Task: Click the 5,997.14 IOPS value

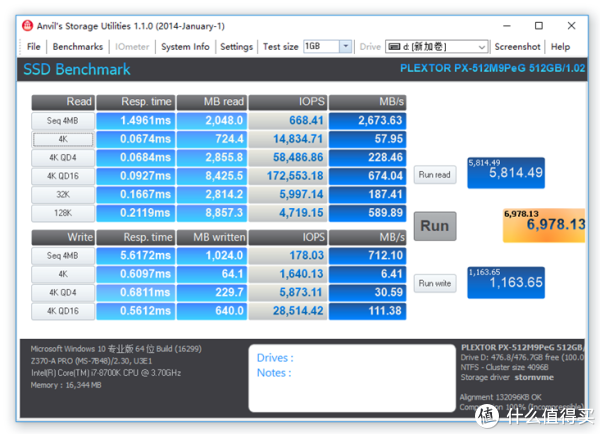Action: (x=288, y=194)
